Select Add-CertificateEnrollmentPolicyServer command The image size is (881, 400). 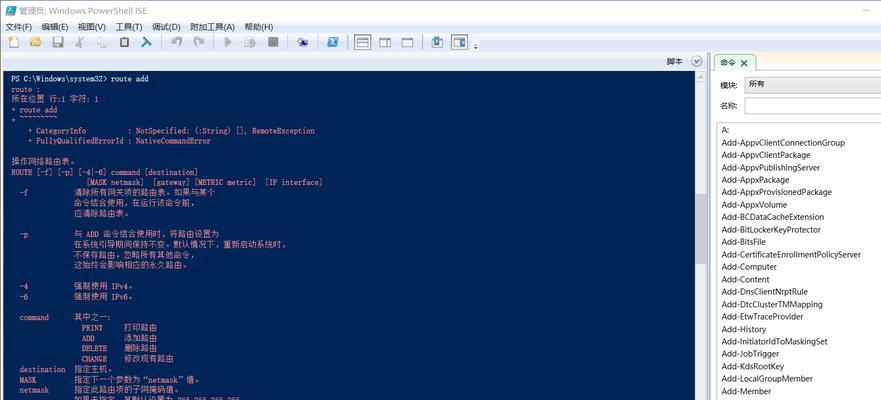791,254
